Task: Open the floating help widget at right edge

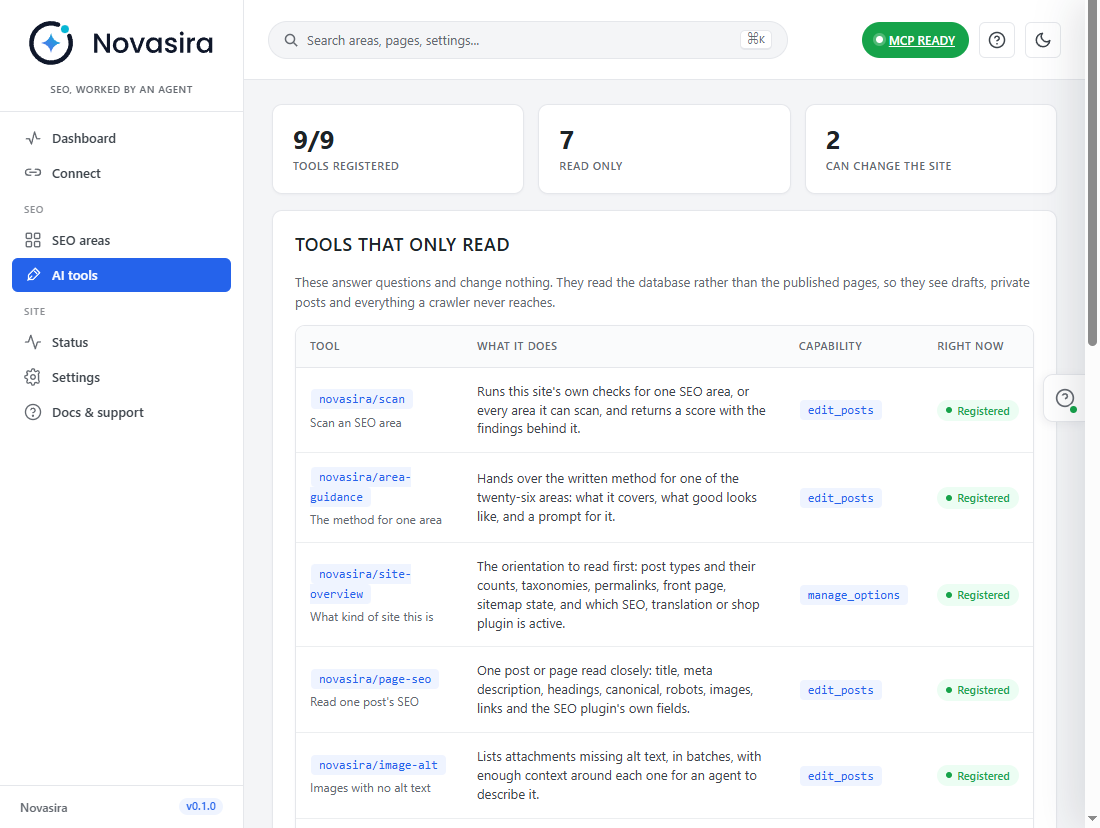Action: (1066, 399)
